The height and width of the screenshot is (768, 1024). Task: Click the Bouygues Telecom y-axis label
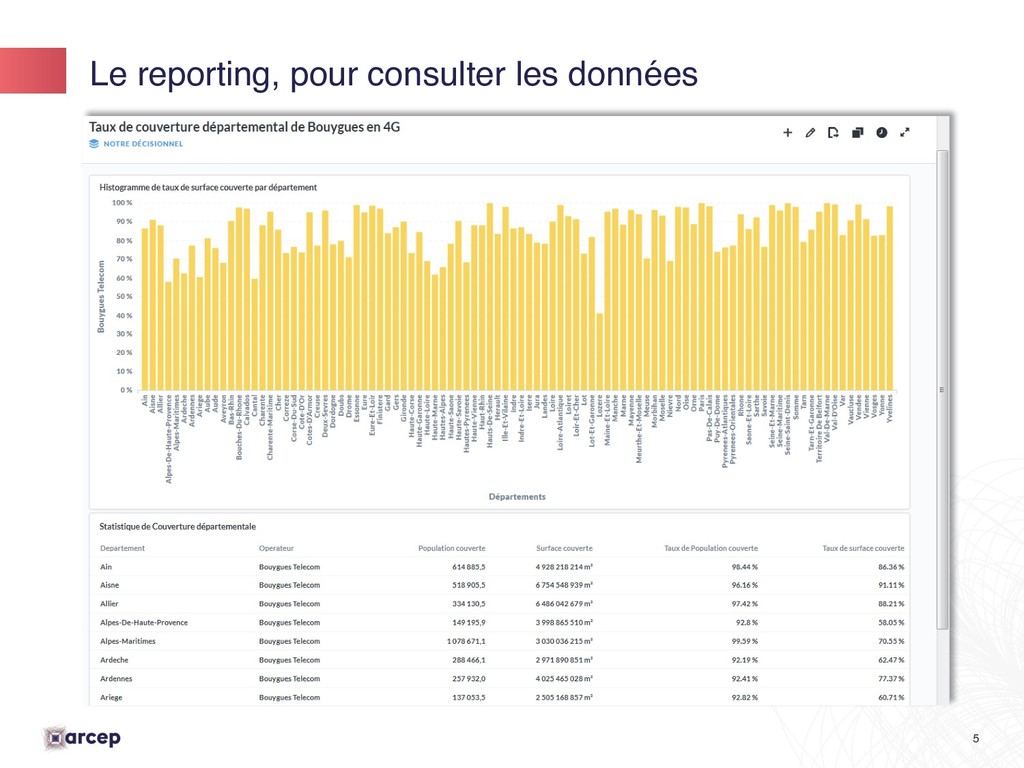click(101, 296)
